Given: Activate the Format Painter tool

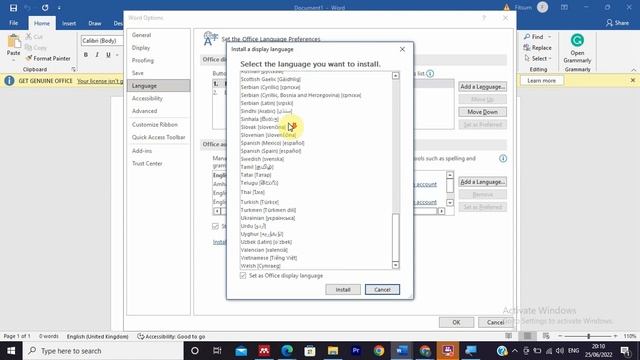Looking at the screenshot, I should [x=48, y=58].
